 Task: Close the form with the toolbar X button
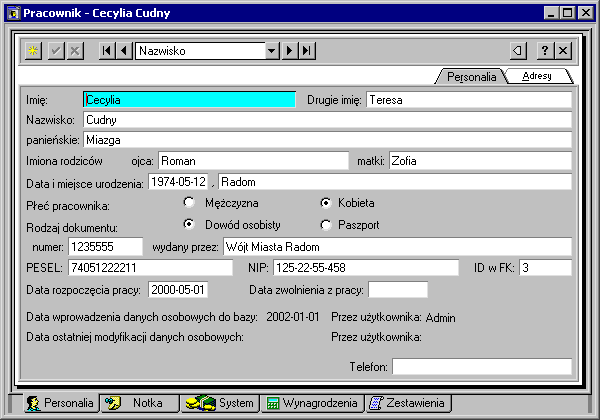(x=563, y=50)
